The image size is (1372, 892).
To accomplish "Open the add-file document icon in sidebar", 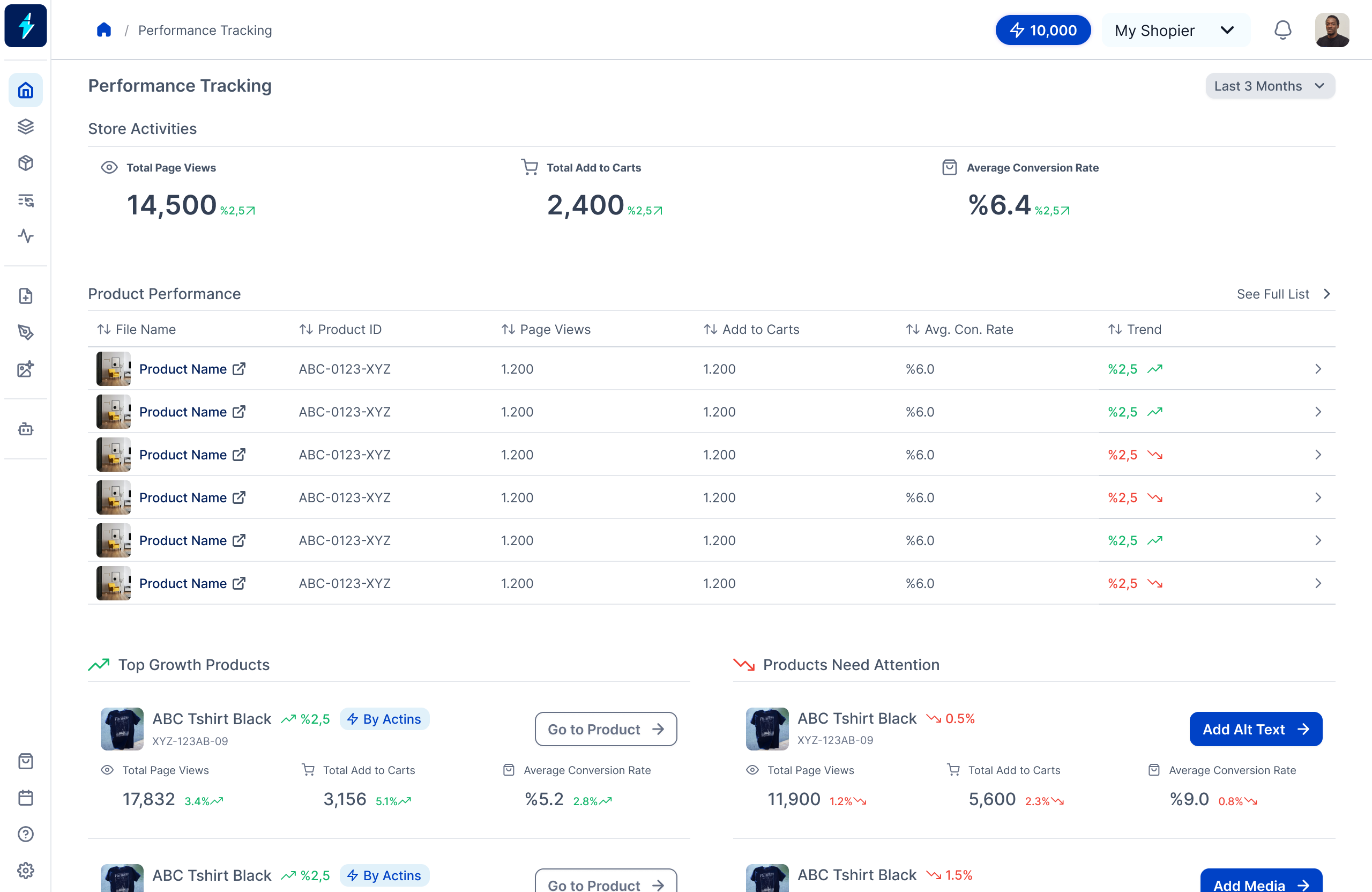I will click(25, 296).
